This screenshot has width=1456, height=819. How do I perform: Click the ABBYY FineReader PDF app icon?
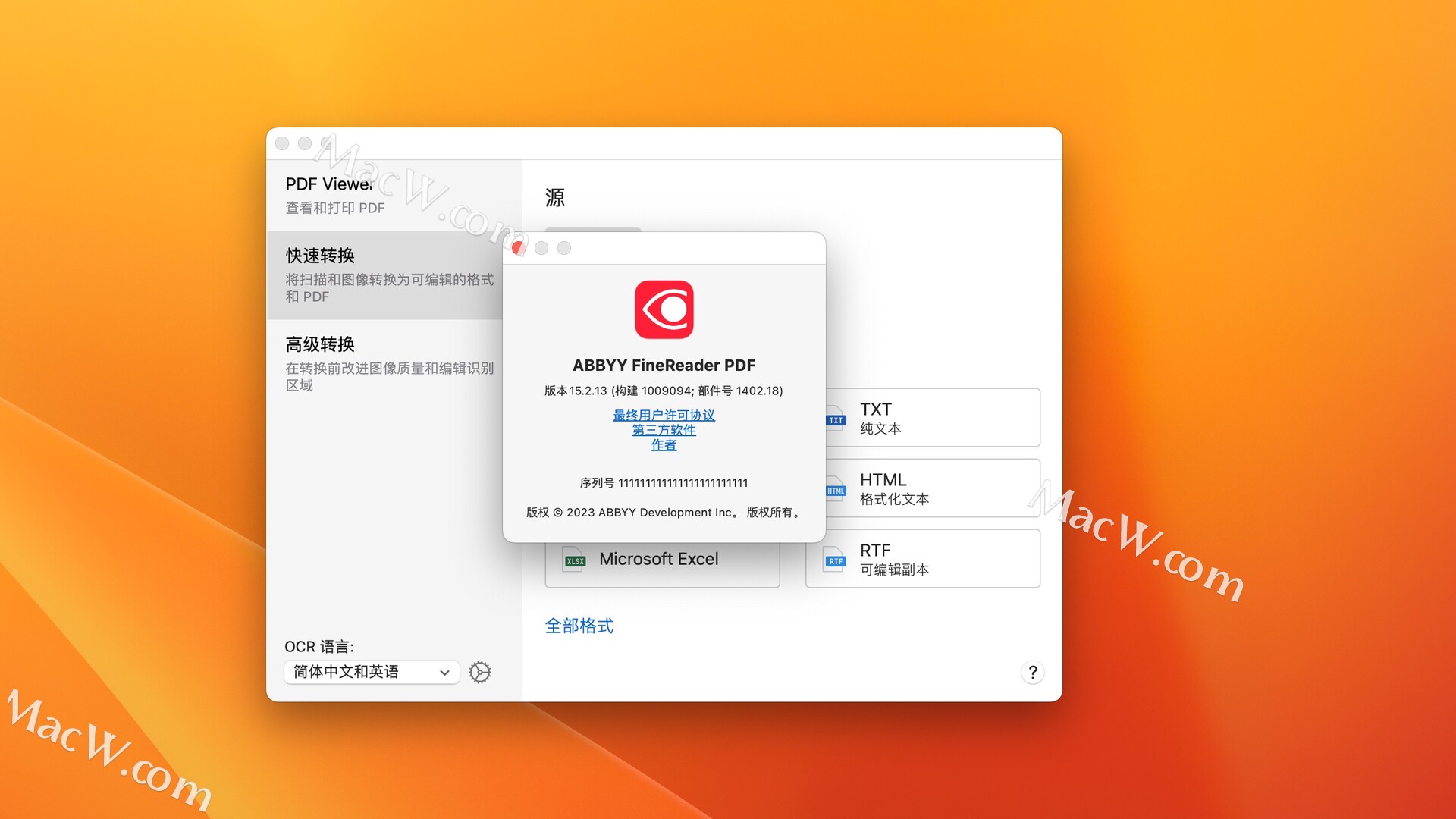[x=664, y=309]
